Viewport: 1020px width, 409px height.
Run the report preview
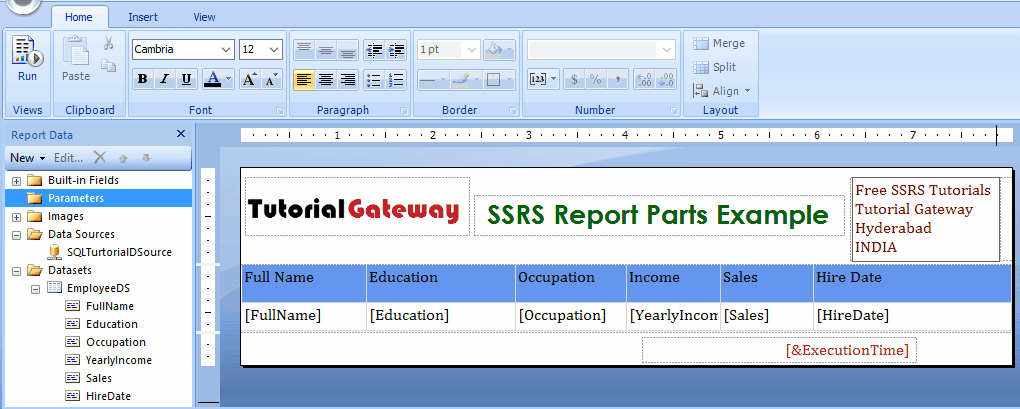27,59
